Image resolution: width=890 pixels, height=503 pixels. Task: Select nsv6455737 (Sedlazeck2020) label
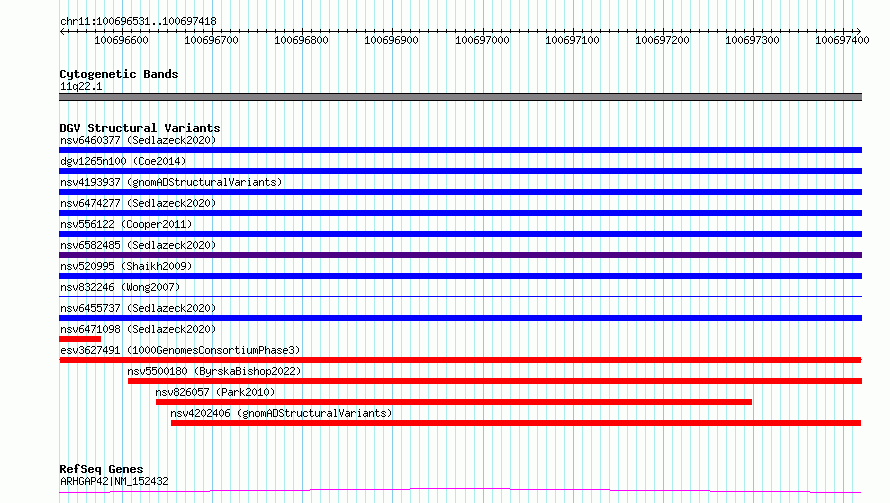[138, 308]
